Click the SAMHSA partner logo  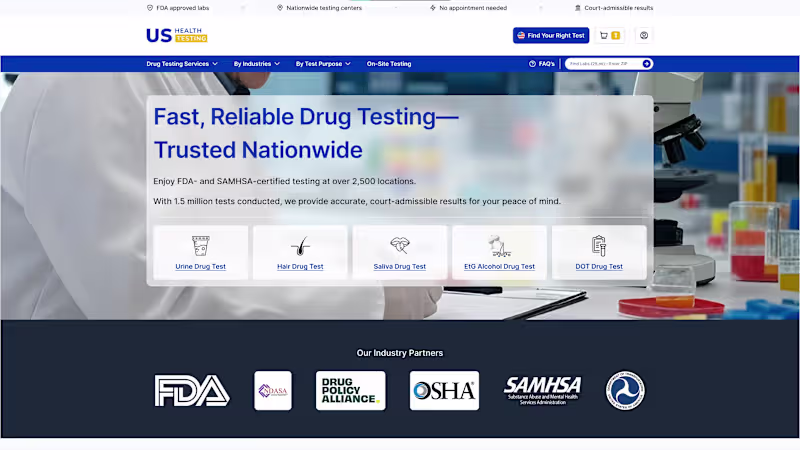(542, 391)
